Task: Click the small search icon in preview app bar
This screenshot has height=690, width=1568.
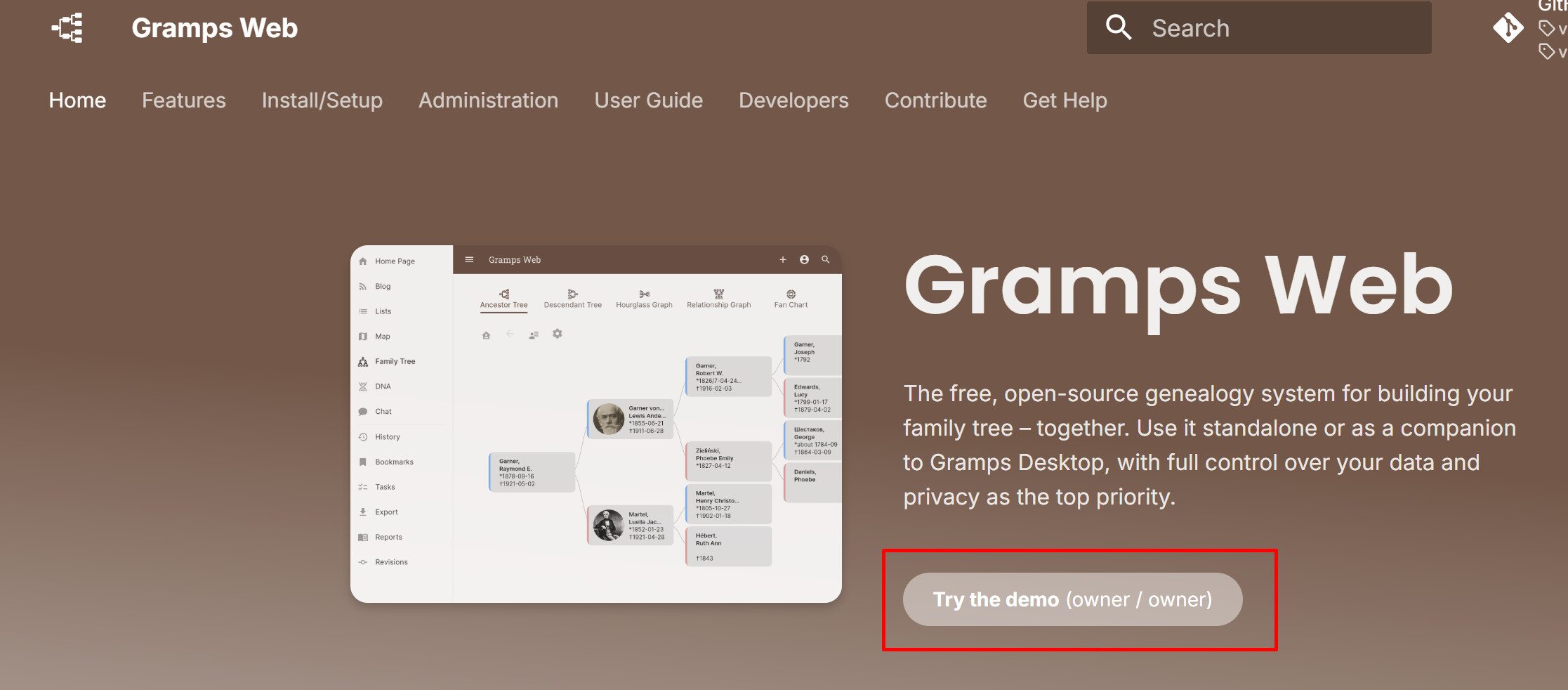Action: [x=826, y=260]
